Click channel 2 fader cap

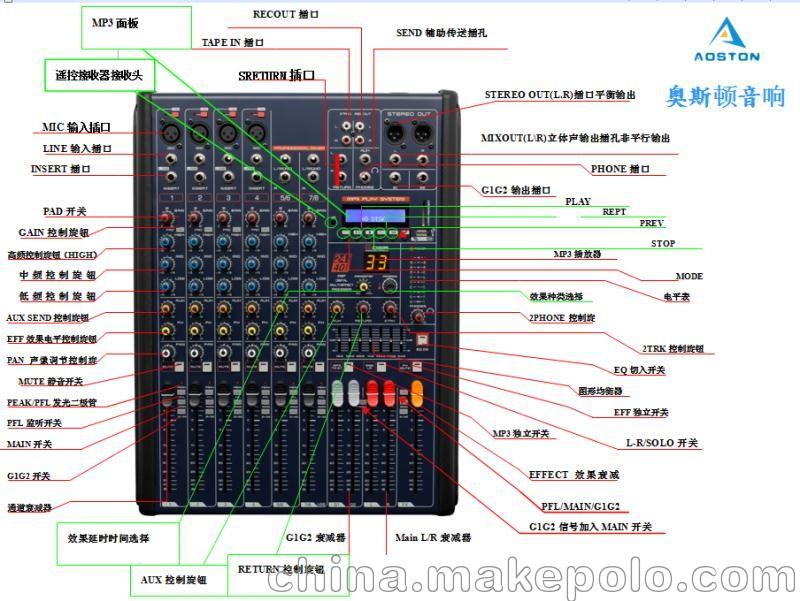[x=195, y=396]
